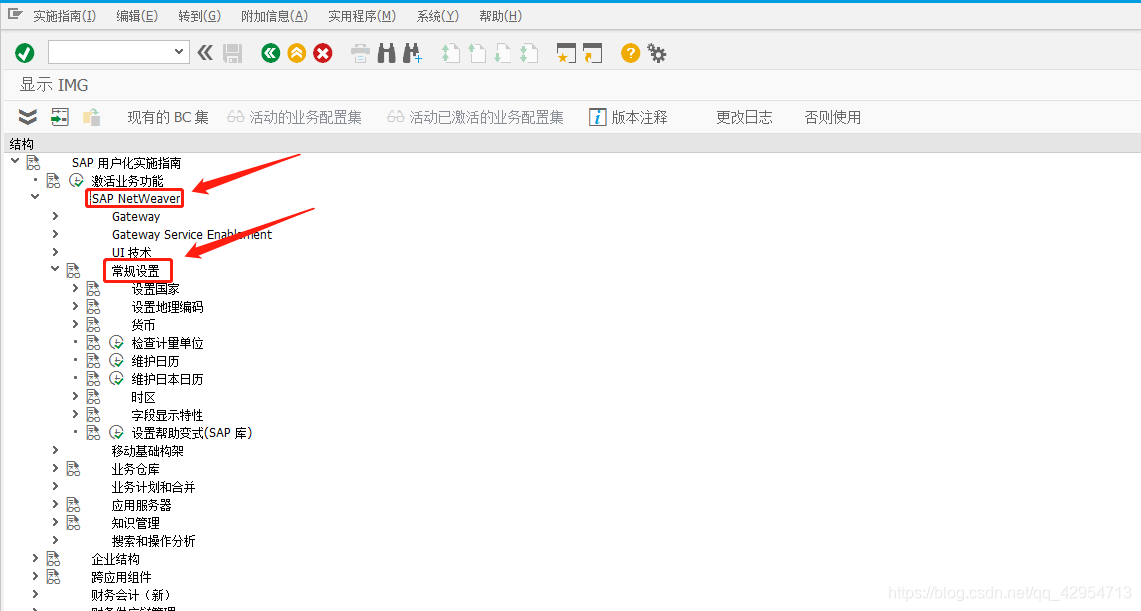The height and width of the screenshot is (611, 1141).
Task: Execute IMG activity 激活业务功能 clock icon
Action: pos(76,180)
